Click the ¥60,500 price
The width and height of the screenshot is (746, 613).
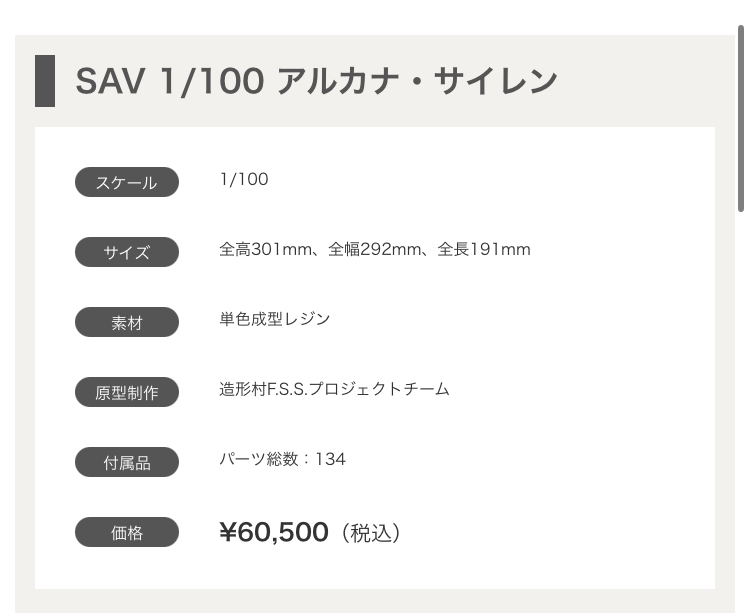[274, 532]
